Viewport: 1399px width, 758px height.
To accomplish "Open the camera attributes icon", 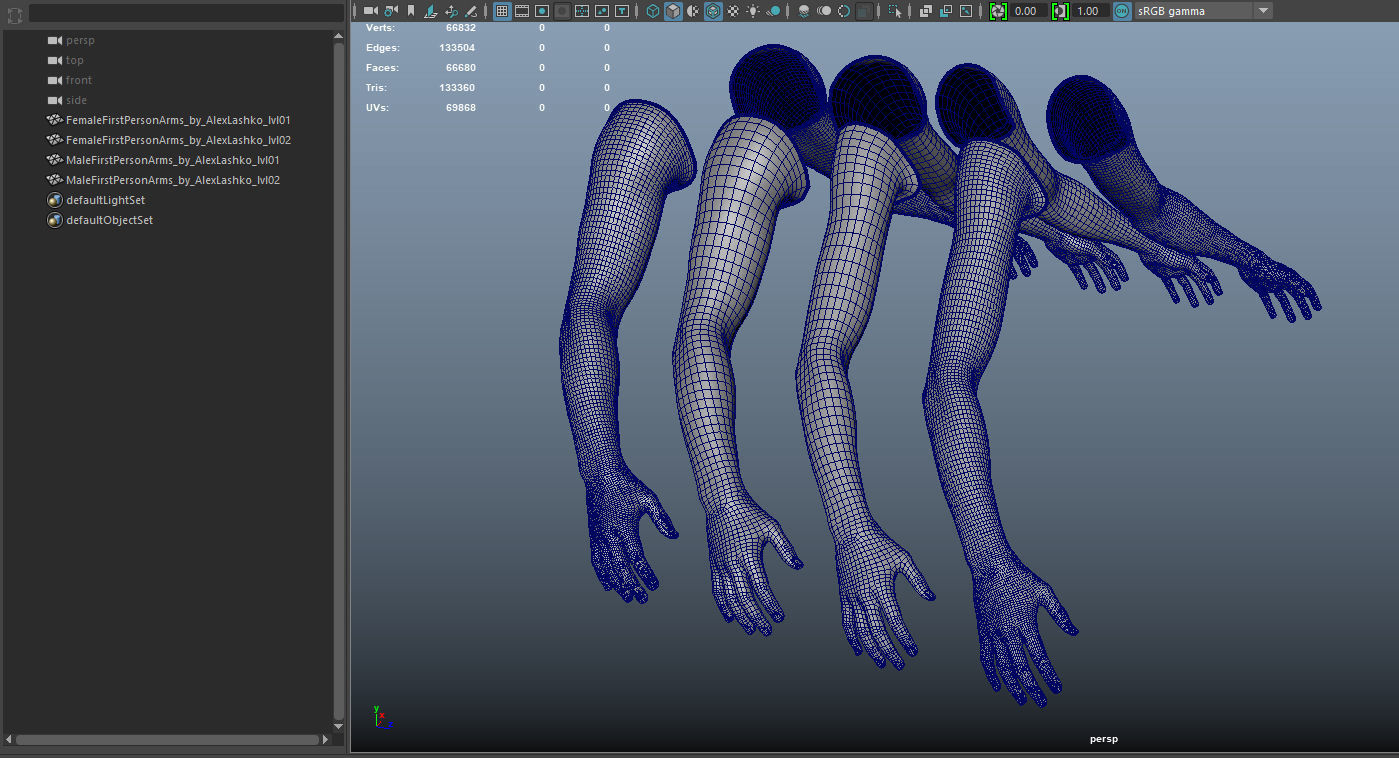I will coord(390,11).
